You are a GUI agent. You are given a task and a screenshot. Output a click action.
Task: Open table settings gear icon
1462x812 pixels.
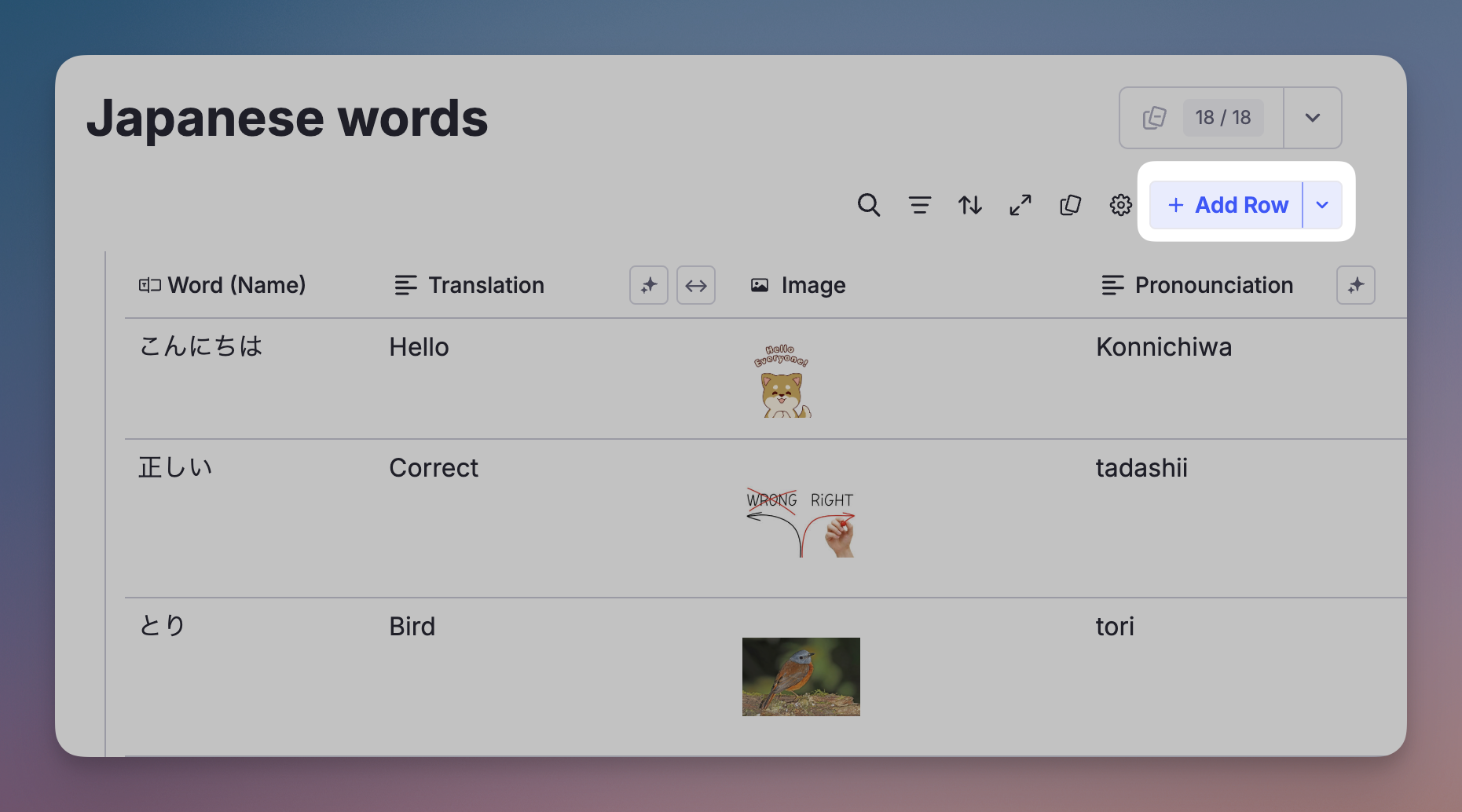click(1120, 205)
